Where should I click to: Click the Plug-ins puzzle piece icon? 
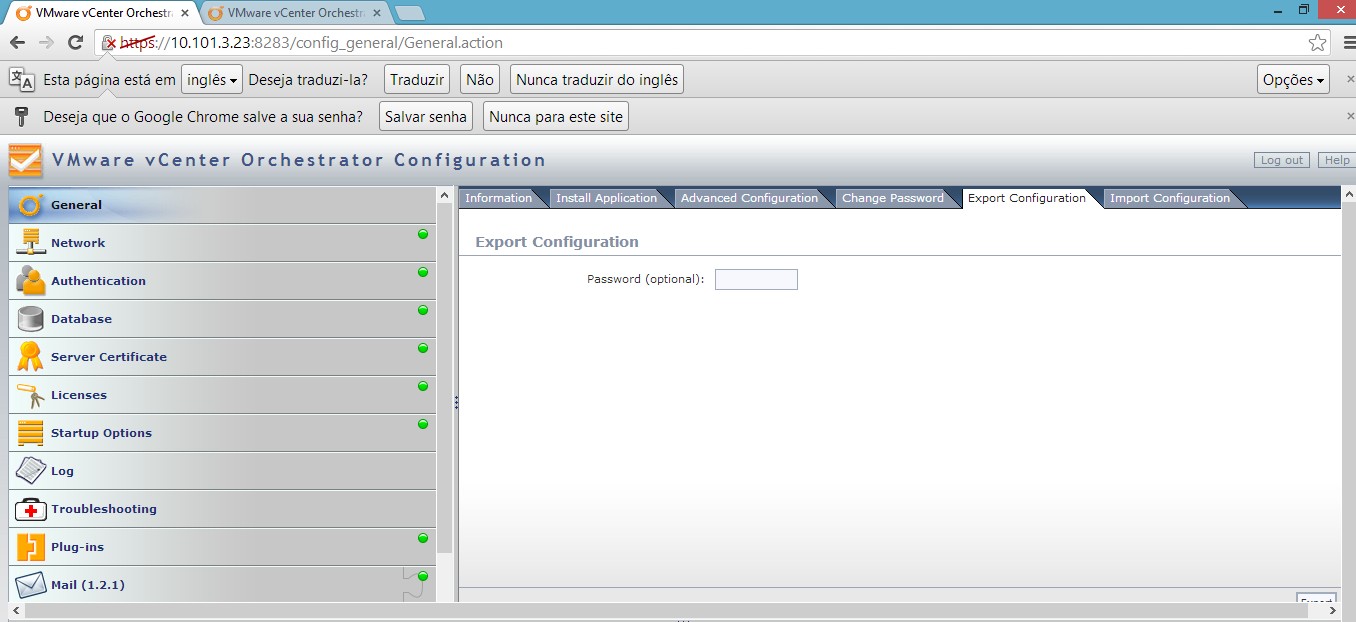pos(31,547)
